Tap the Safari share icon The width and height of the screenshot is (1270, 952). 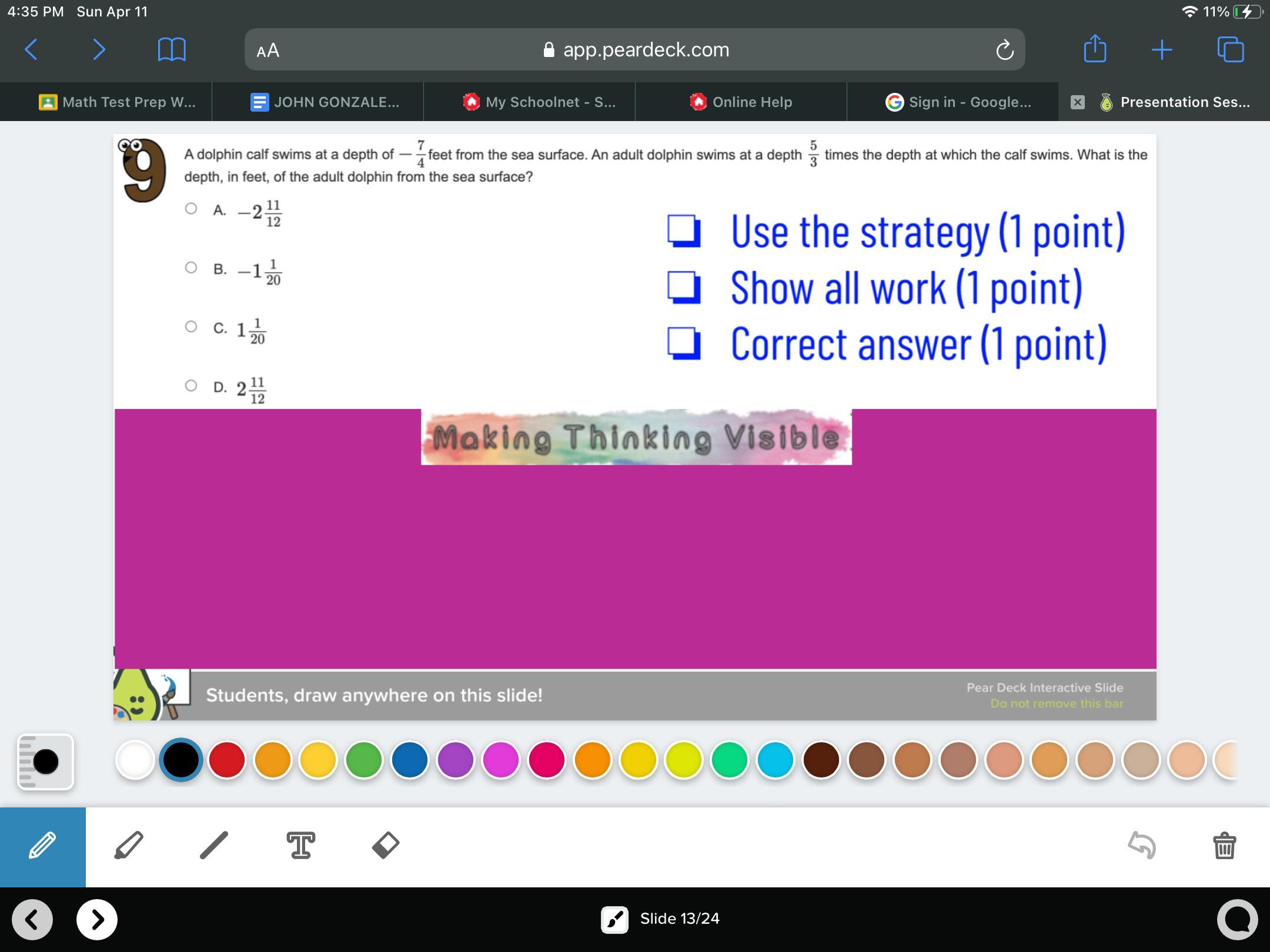click(1095, 49)
